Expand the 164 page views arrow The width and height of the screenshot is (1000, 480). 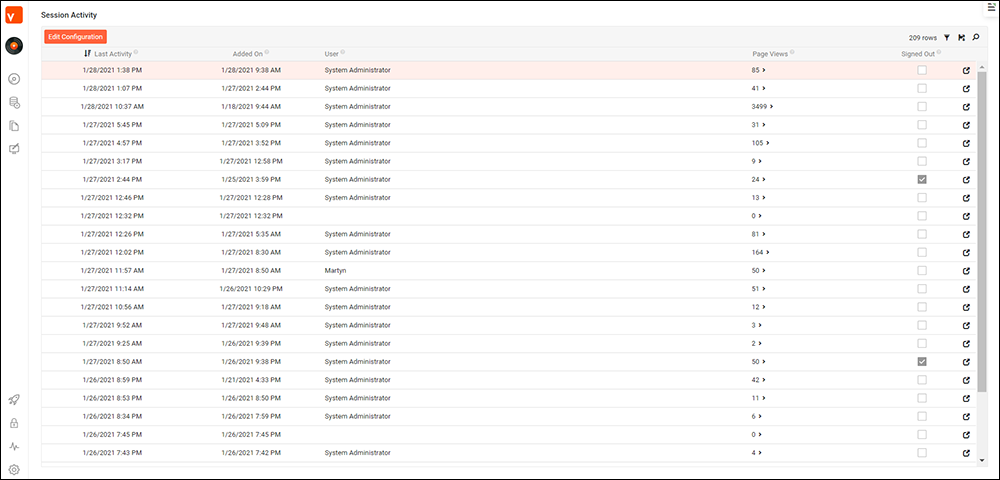click(x=767, y=253)
